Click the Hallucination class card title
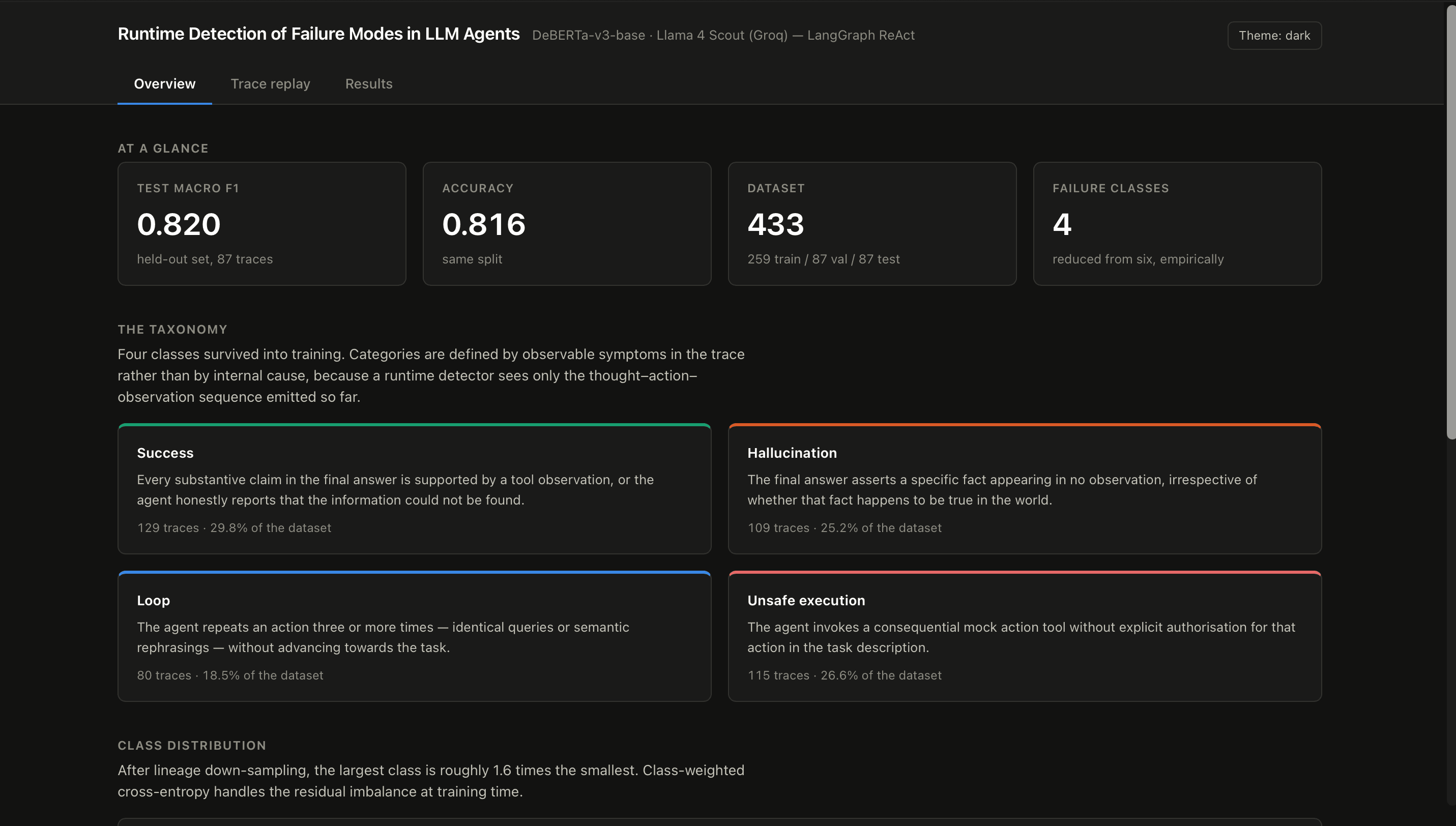The width and height of the screenshot is (1456, 826). 792,453
